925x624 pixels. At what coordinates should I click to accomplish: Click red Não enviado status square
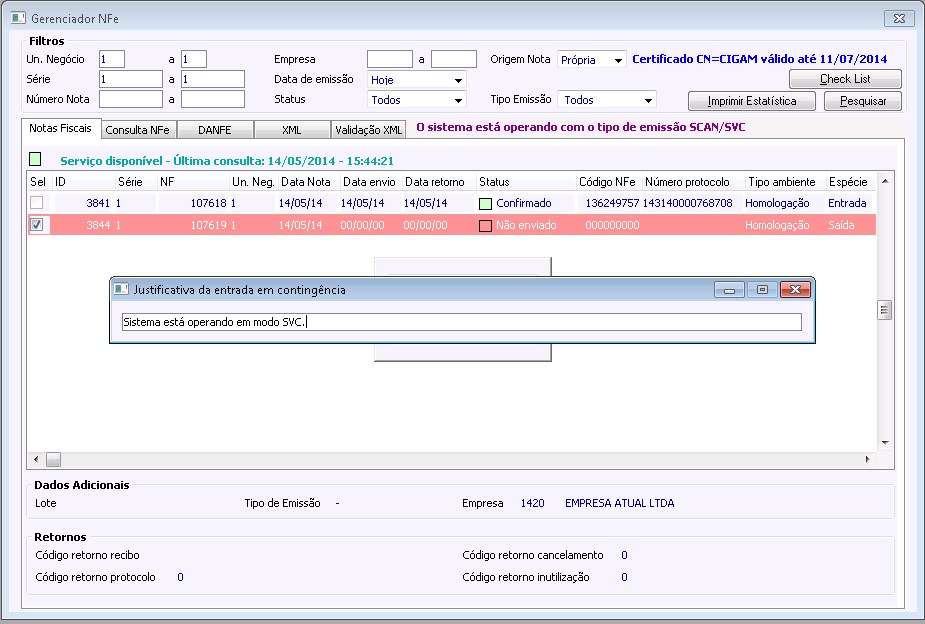[x=485, y=226]
